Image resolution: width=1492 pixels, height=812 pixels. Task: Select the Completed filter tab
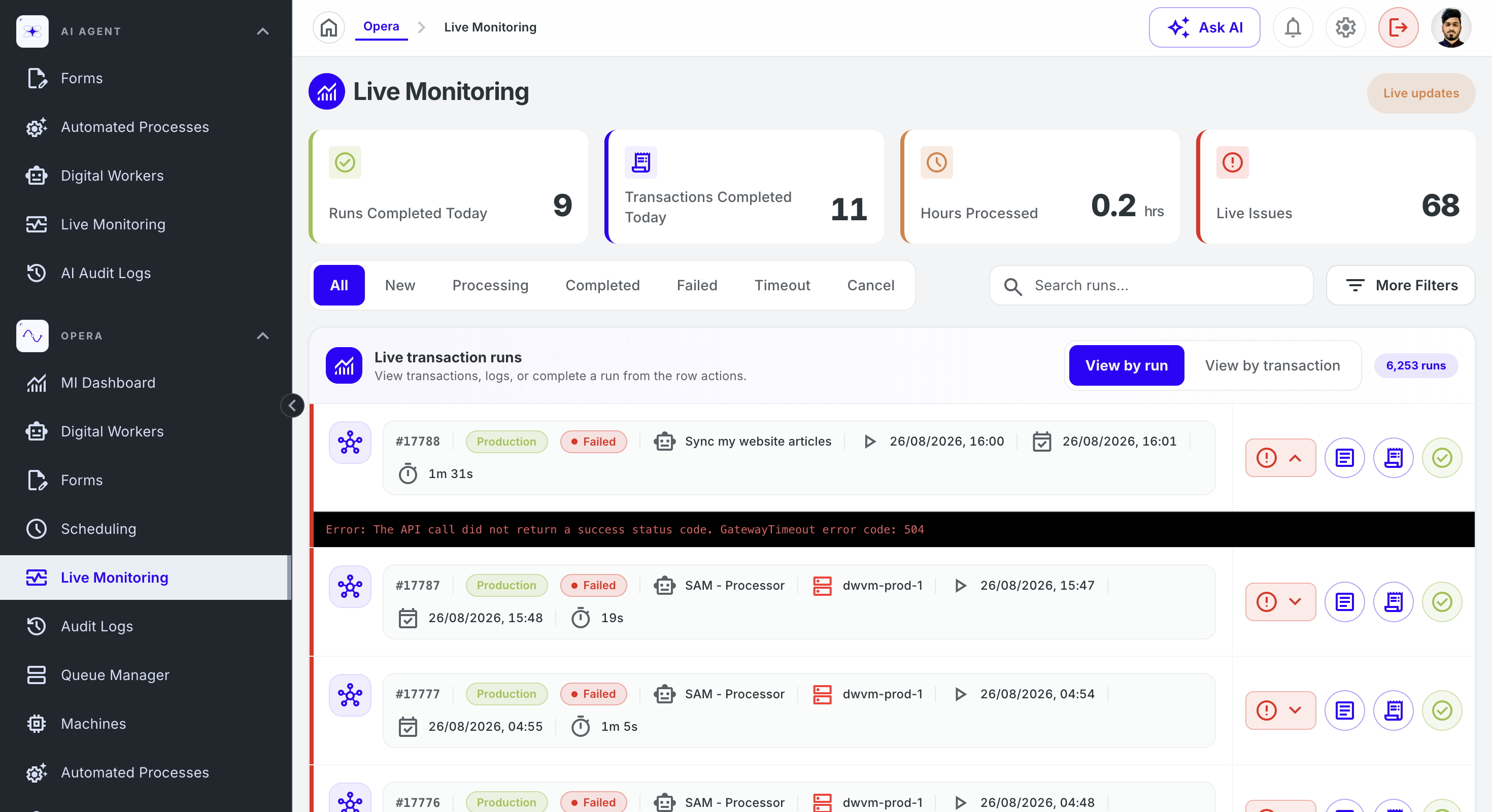pos(602,285)
